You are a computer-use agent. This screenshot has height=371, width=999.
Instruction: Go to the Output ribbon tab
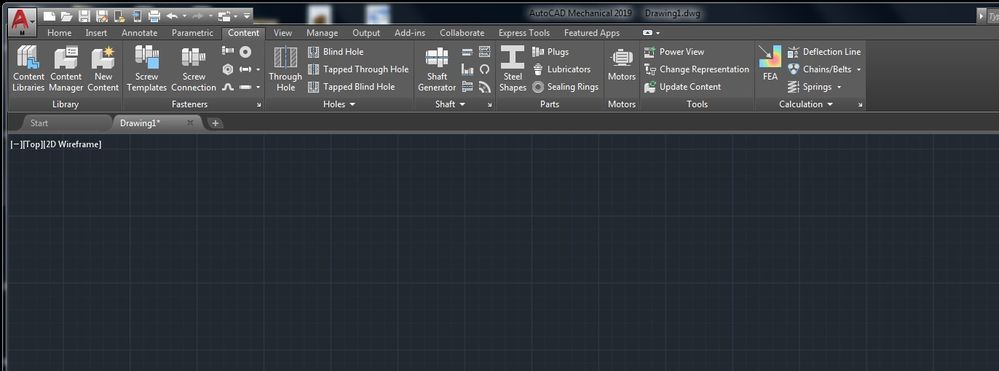click(366, 33)
